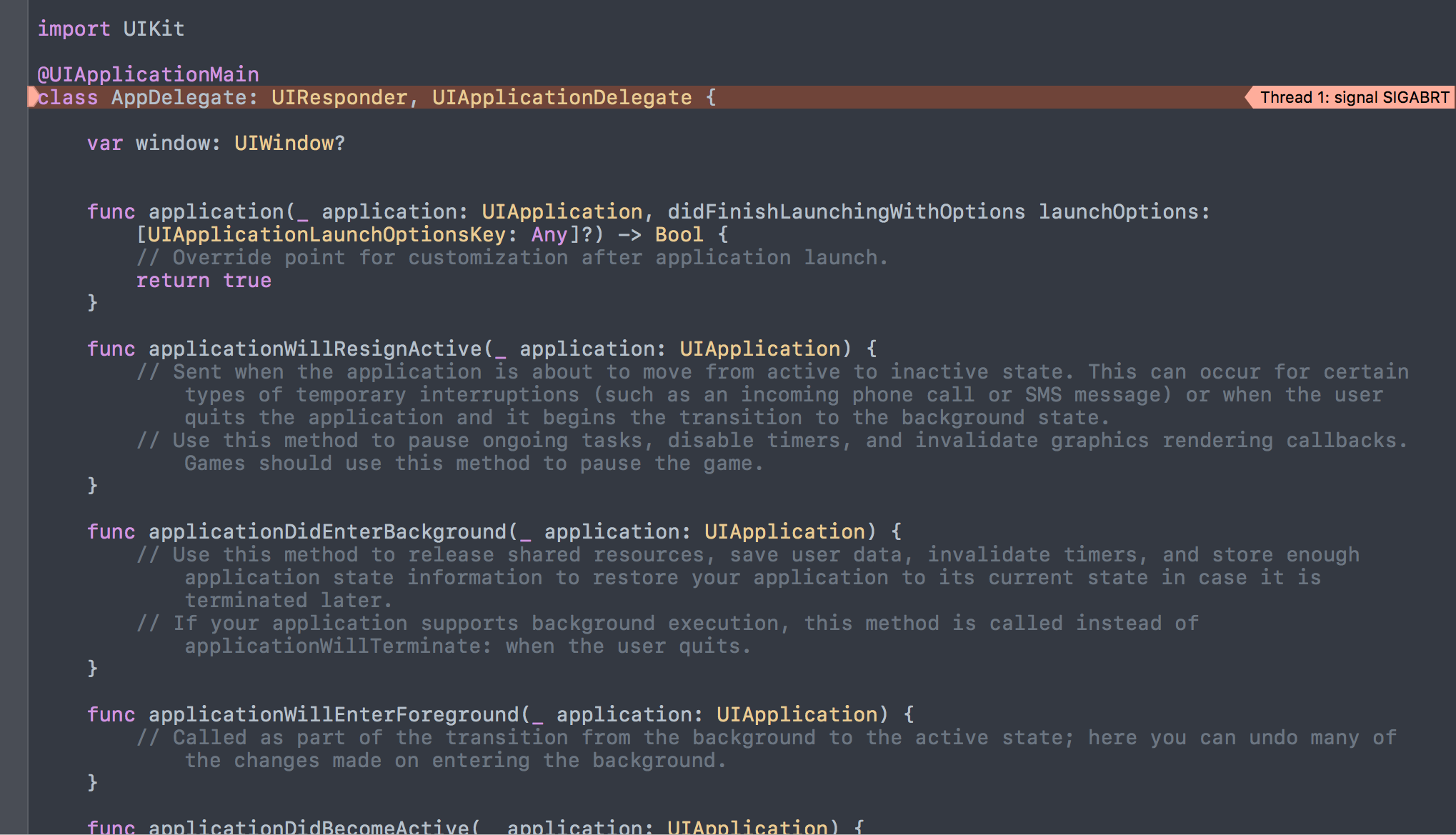
Task: Click 'applicationWillEnterForeground' function name
Action: 334,714
